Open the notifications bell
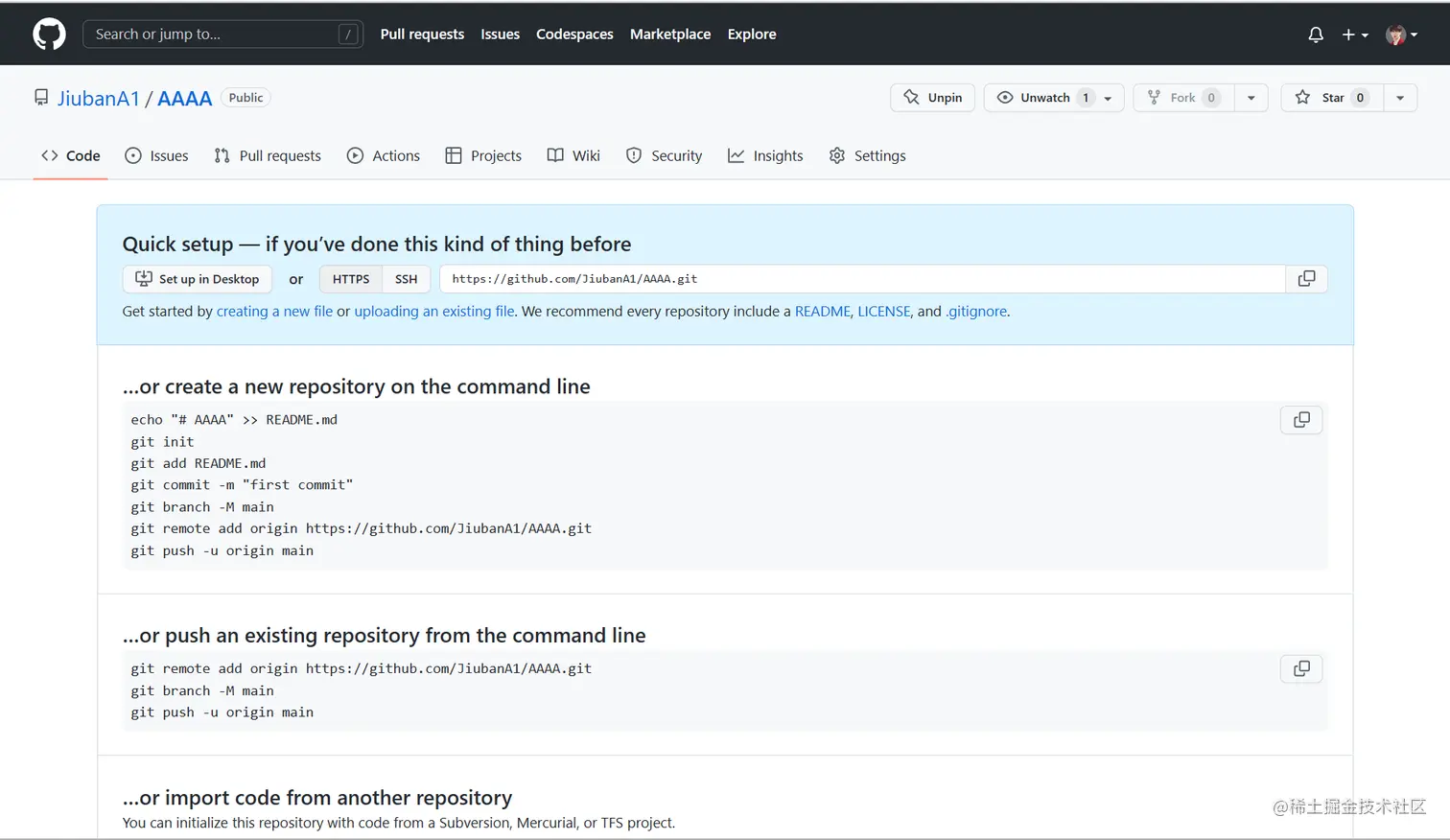 click(1316, 35)
